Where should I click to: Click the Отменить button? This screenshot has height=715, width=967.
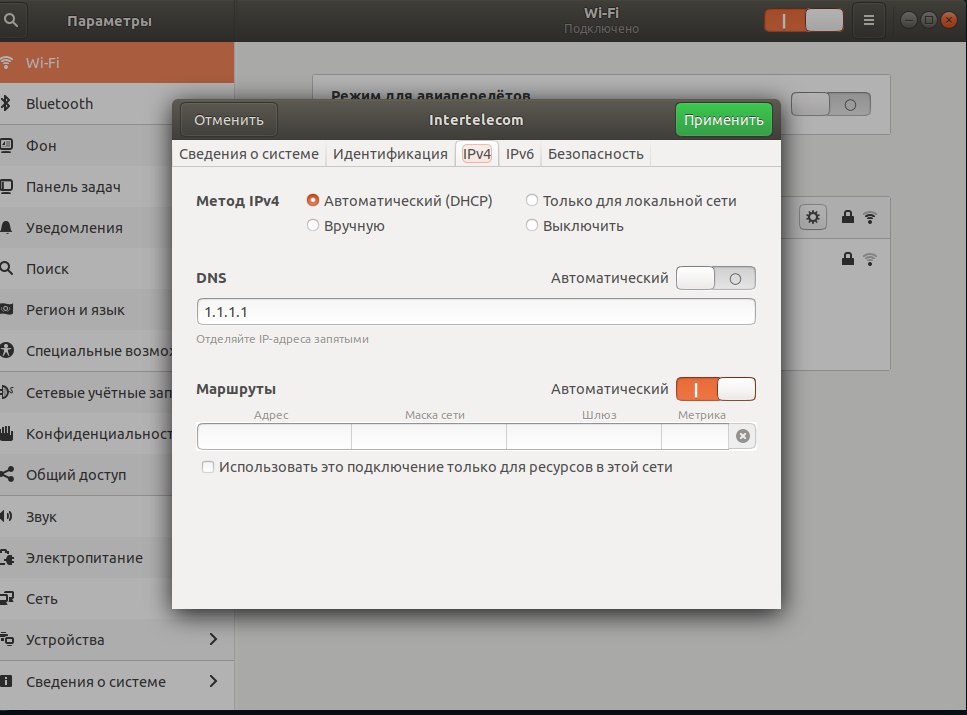[229, 120]
